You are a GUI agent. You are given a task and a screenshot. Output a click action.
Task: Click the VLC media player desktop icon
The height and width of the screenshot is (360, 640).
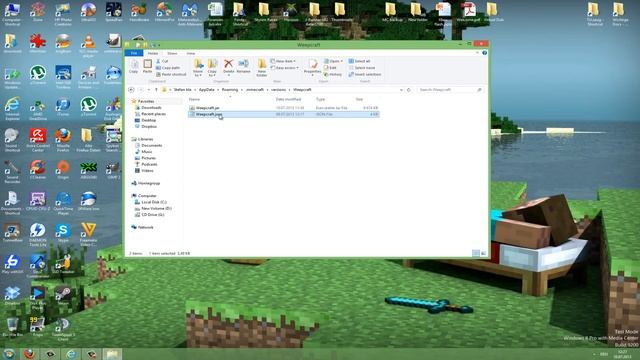(x=88, y=46)
